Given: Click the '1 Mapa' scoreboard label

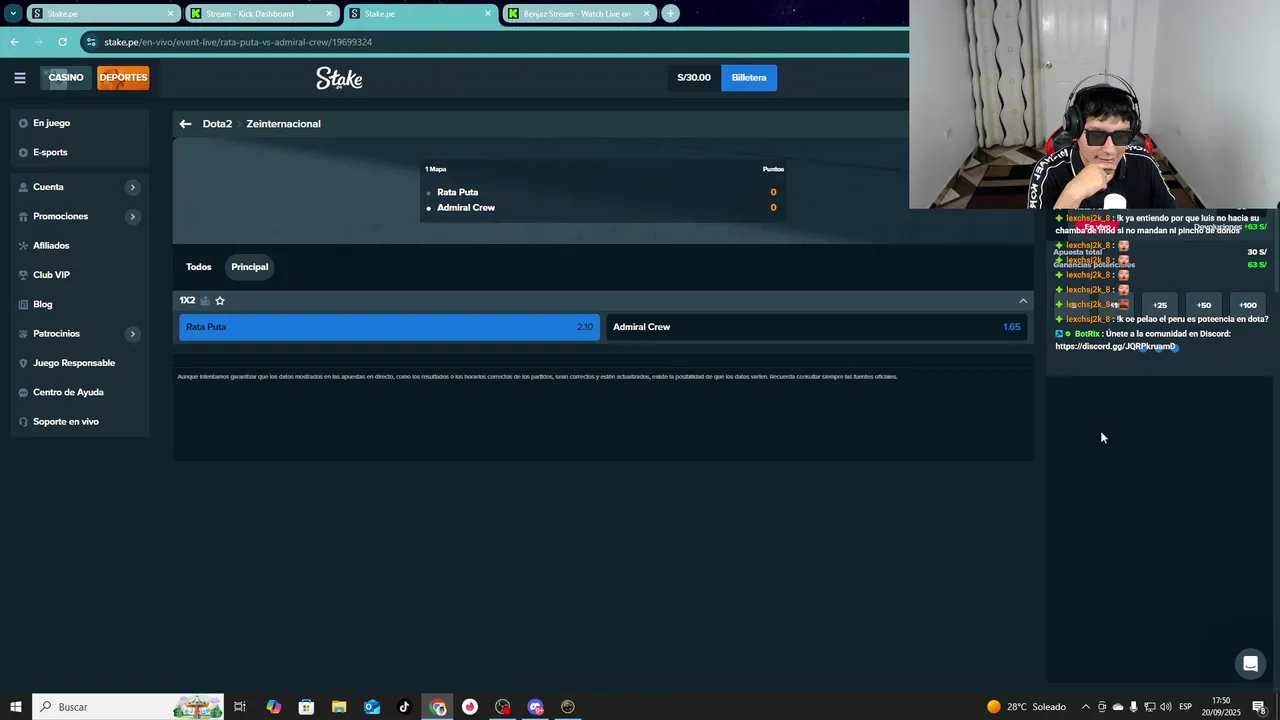Looking at the screenshot, I should 436,169.
